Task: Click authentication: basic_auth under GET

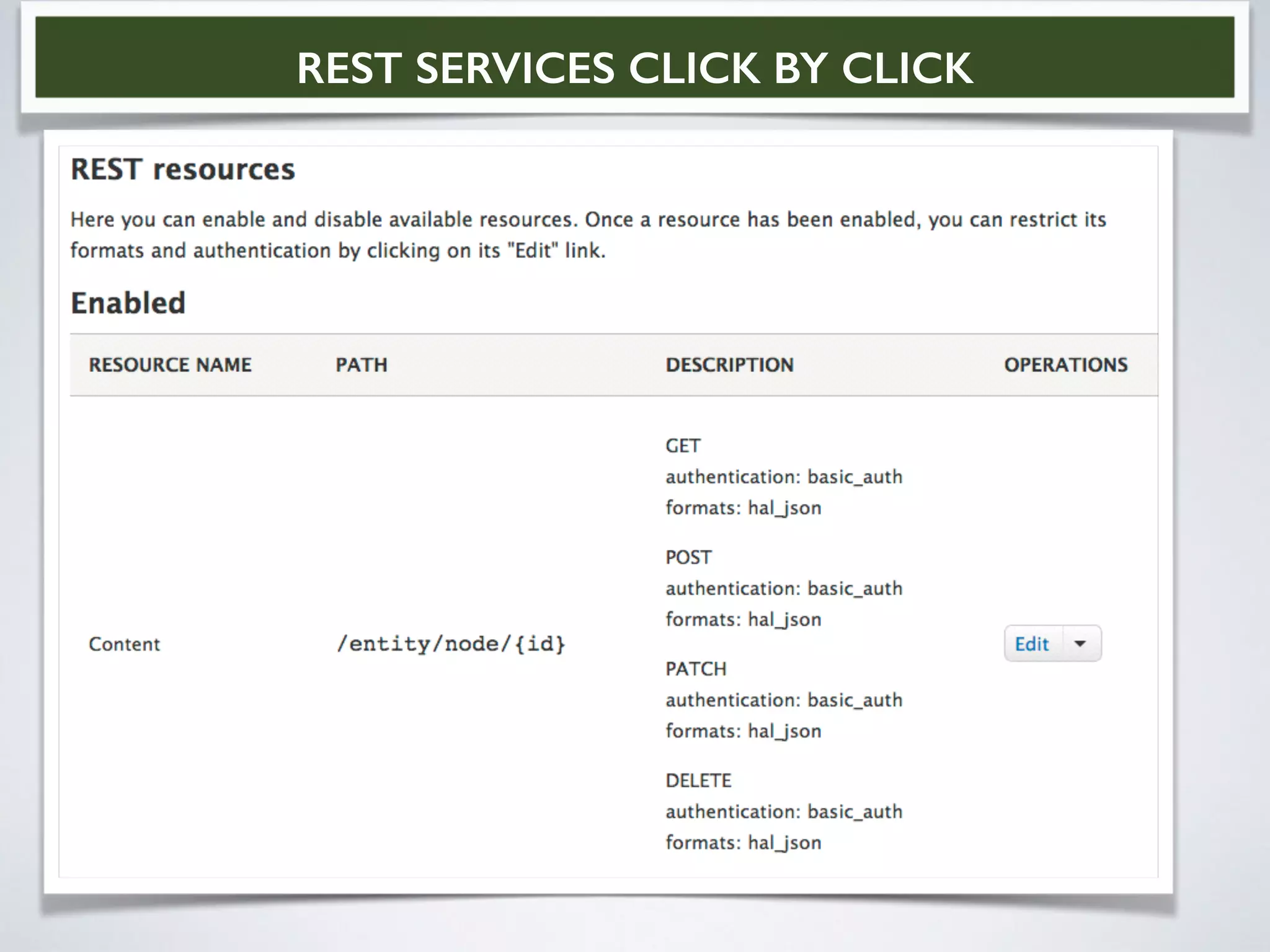Action: tap(784, 477)
